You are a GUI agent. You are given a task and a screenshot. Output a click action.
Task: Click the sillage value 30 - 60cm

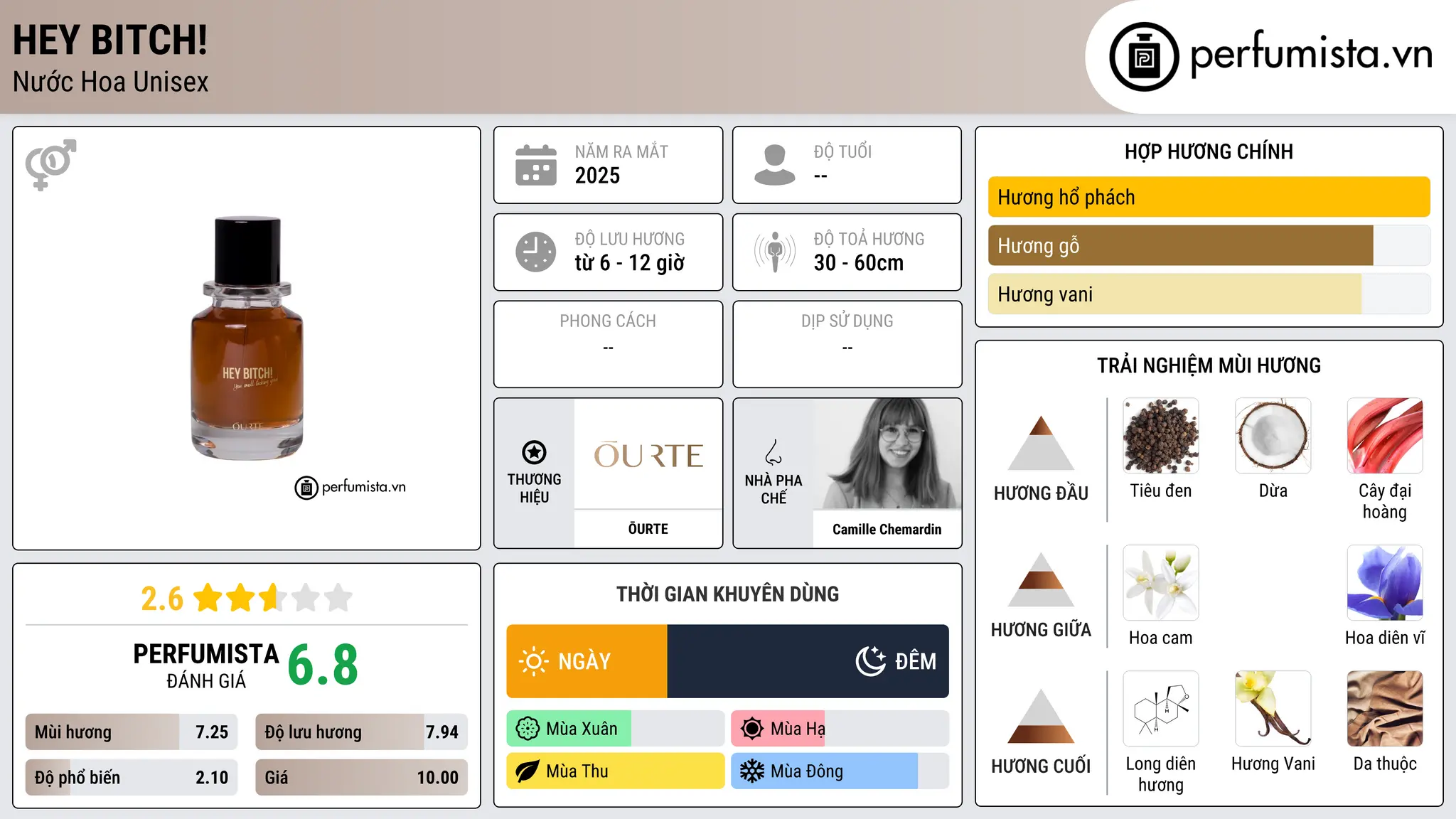click(x=859, y=263)
